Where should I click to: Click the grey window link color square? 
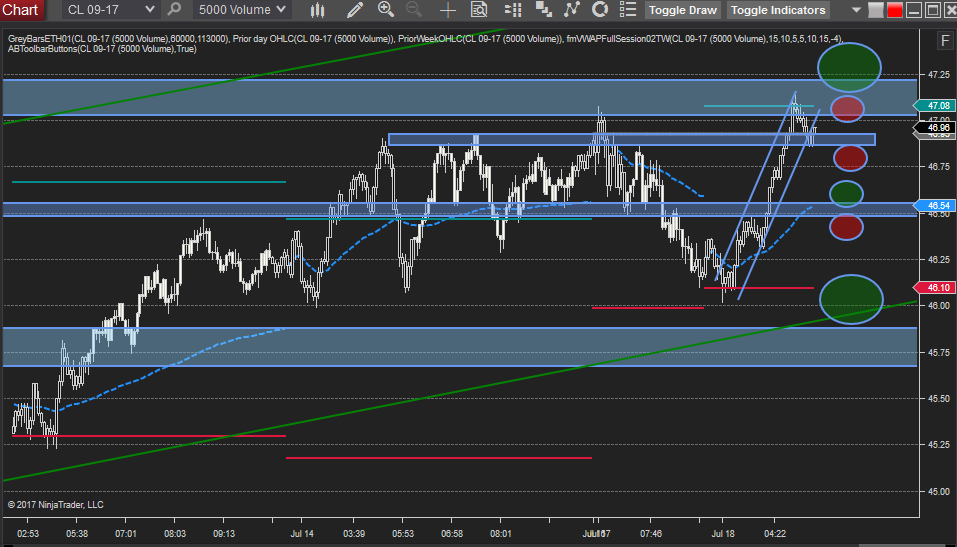point(876,10)
